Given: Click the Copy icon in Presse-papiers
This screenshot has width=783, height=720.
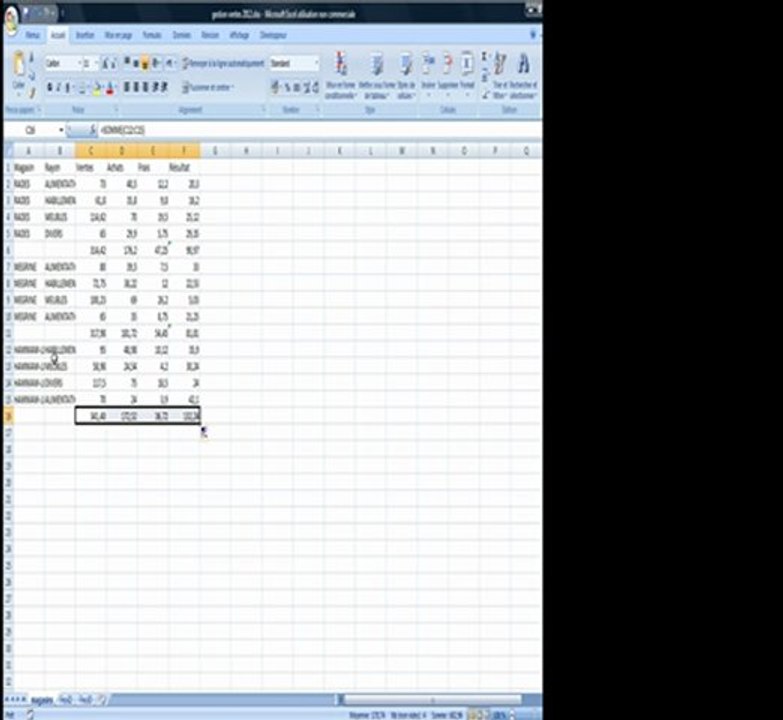Looking at the screenshot, I should pos(31,75).
